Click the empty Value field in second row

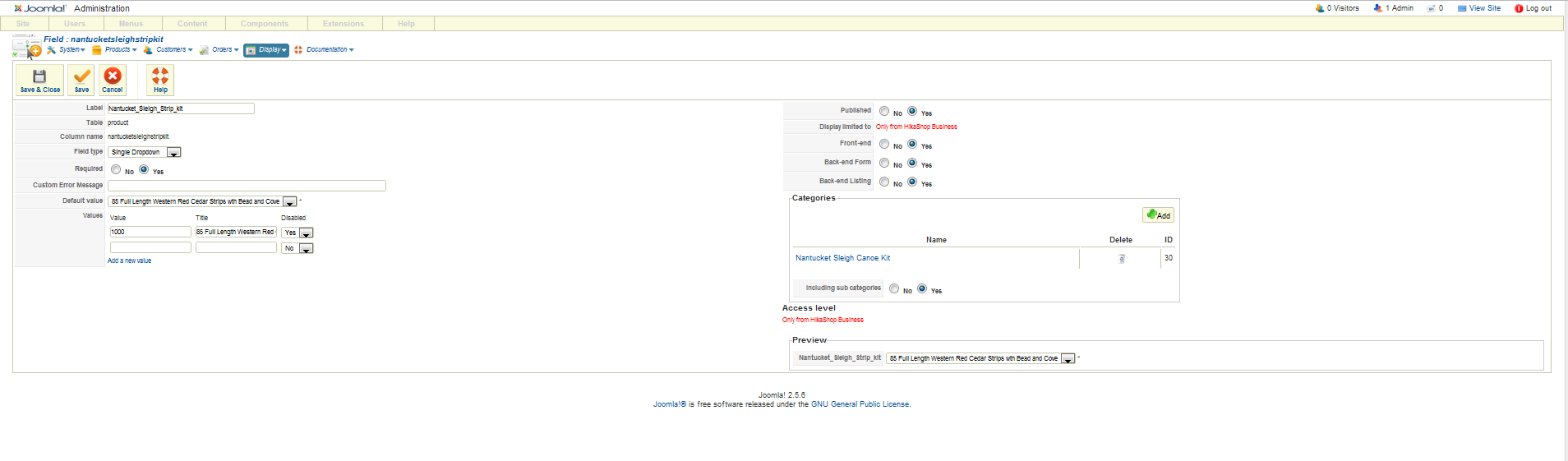150,247
